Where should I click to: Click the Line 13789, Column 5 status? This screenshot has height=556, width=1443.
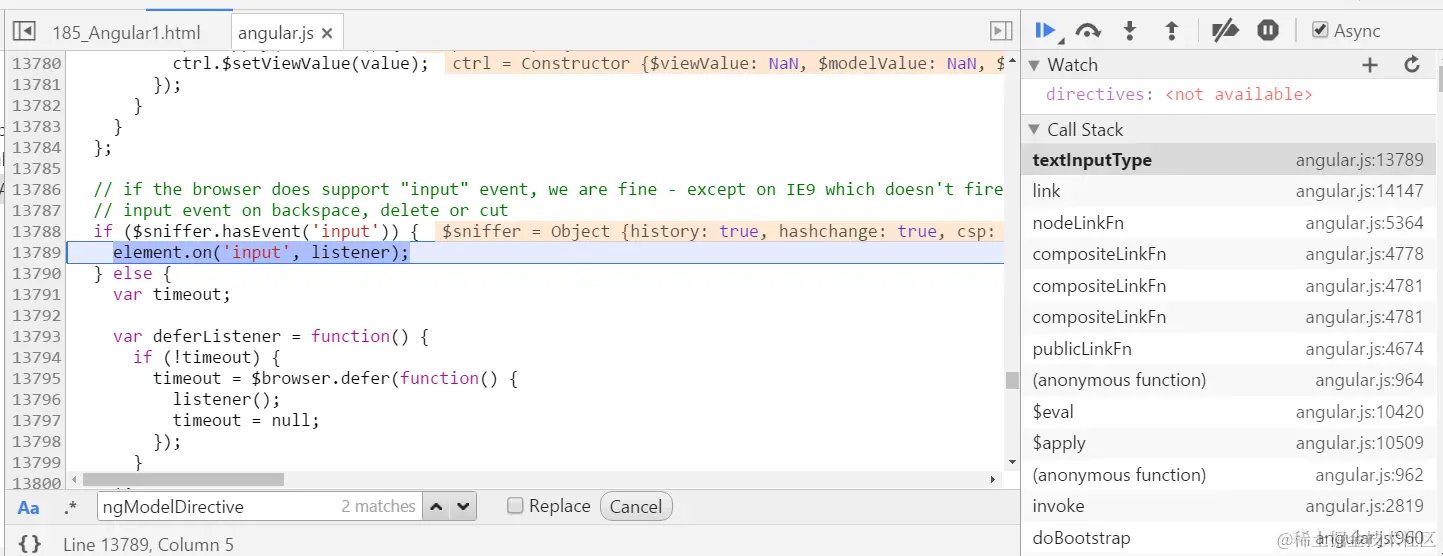[148, 545]
